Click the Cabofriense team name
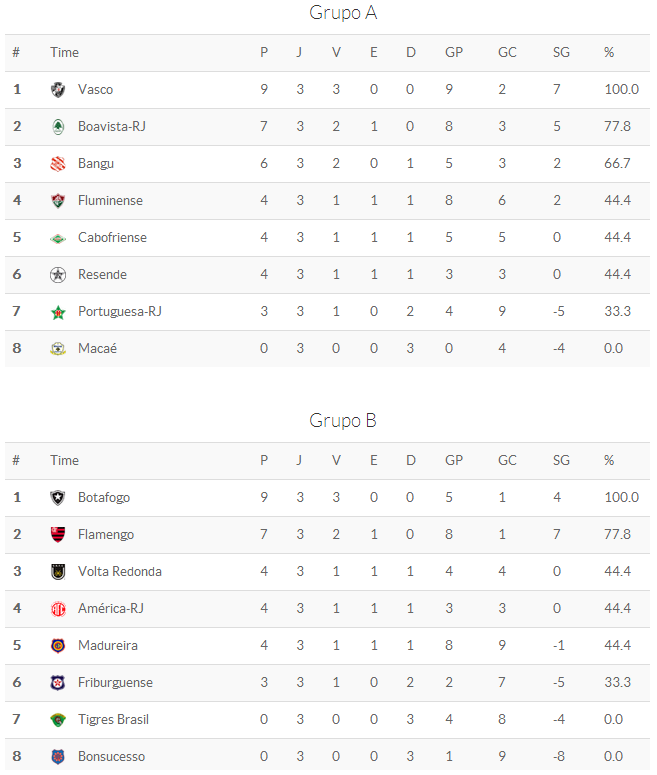Screen dimensions: 657x775 tap(112, 238)
